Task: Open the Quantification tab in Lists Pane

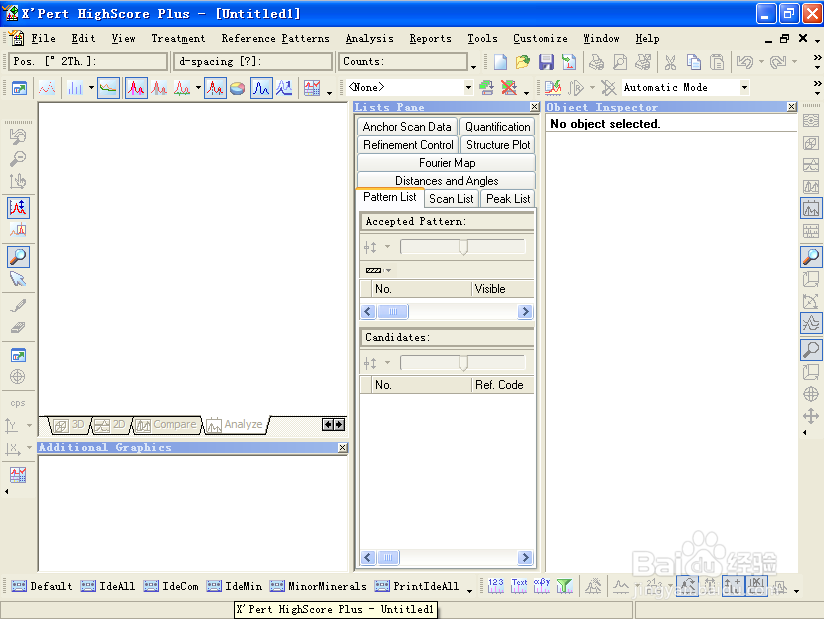Action: [497, 127]
